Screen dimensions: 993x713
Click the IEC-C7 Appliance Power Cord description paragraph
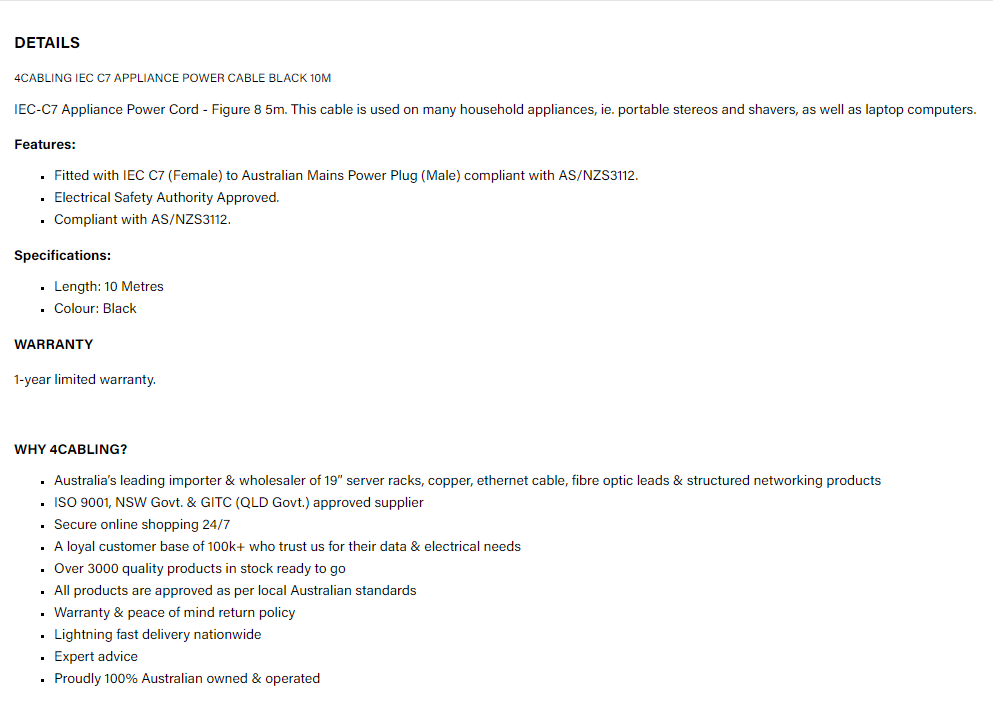(495, 109)
